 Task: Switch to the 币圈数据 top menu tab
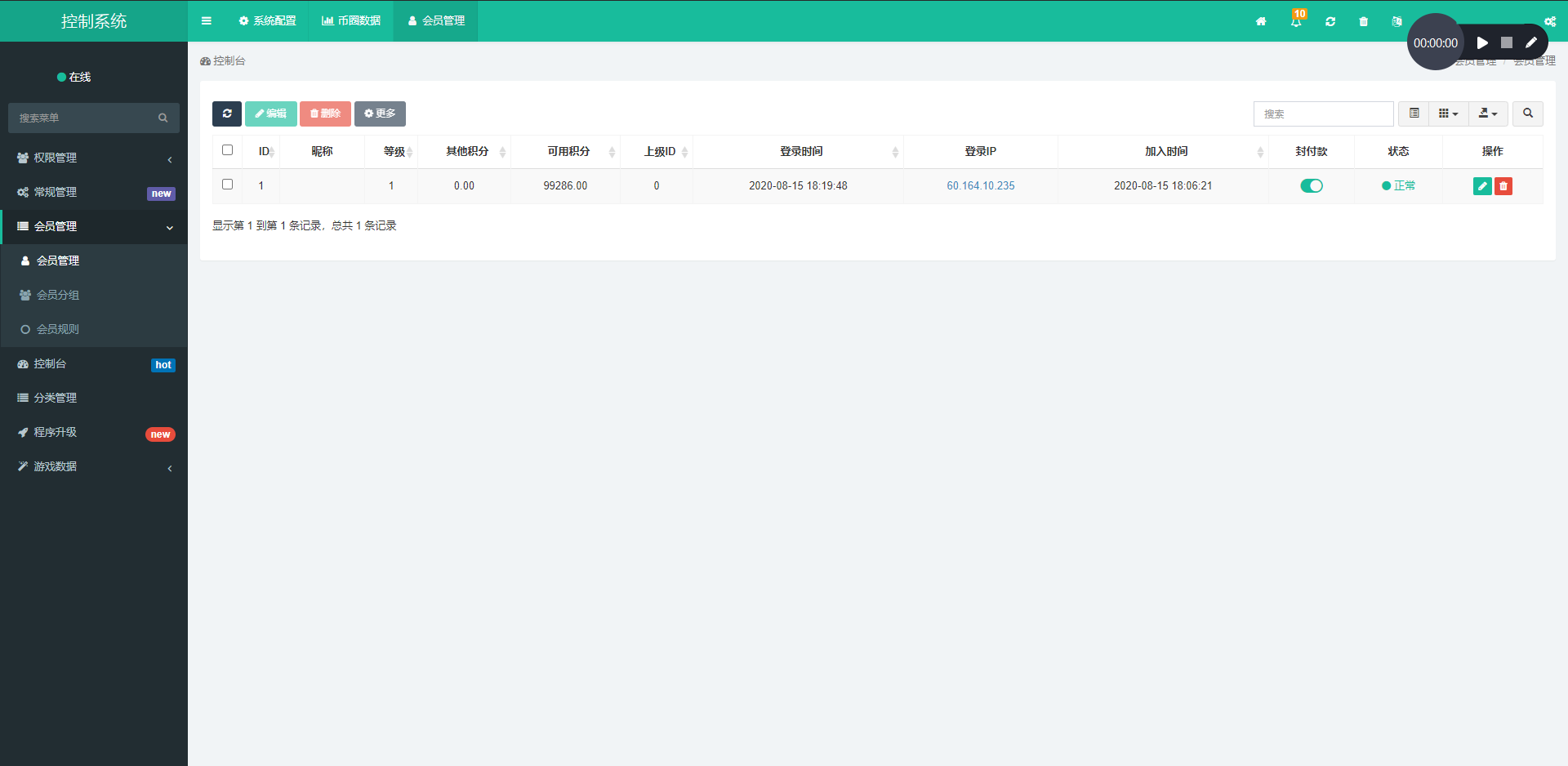click(351, 21)
